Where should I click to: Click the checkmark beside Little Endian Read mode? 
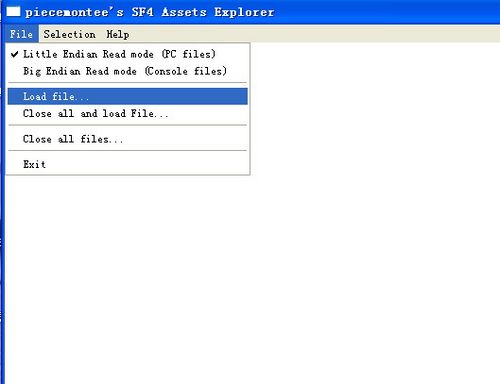pos(14,54)
